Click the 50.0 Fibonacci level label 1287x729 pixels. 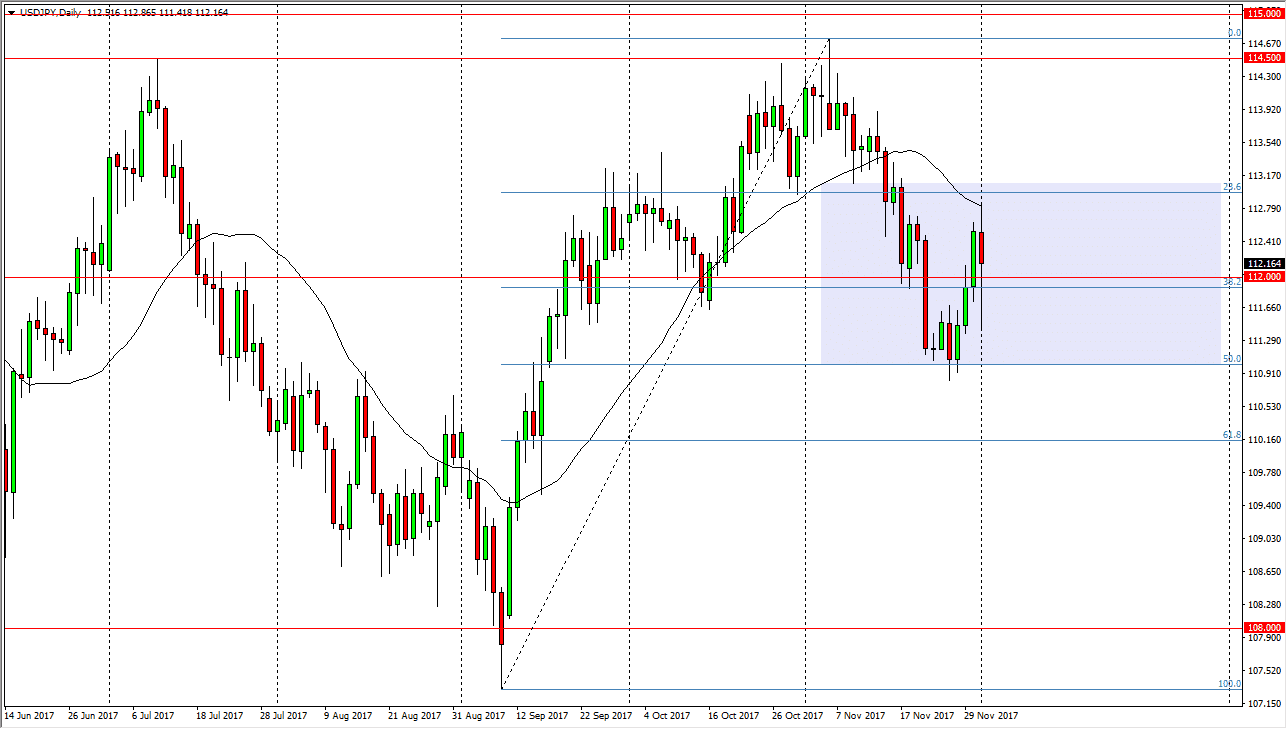point(1230,360)
